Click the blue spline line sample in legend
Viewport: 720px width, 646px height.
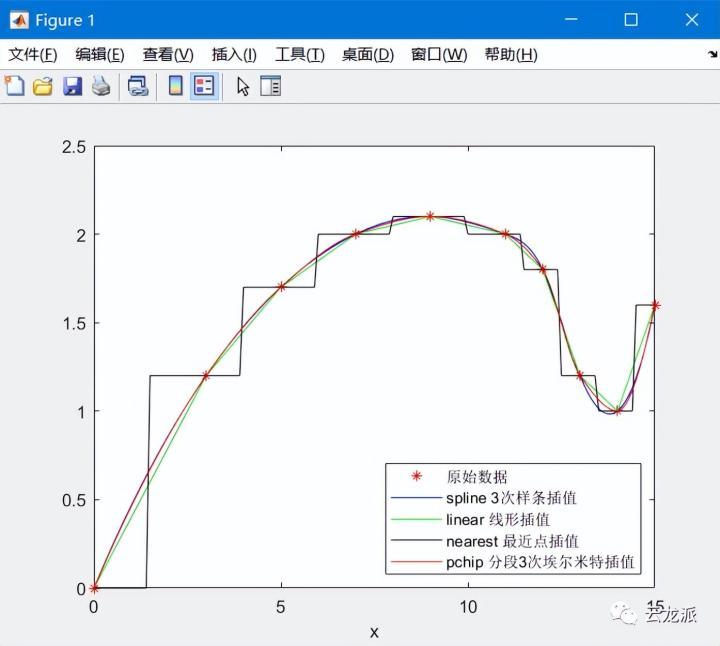click(x=416, y=498)
